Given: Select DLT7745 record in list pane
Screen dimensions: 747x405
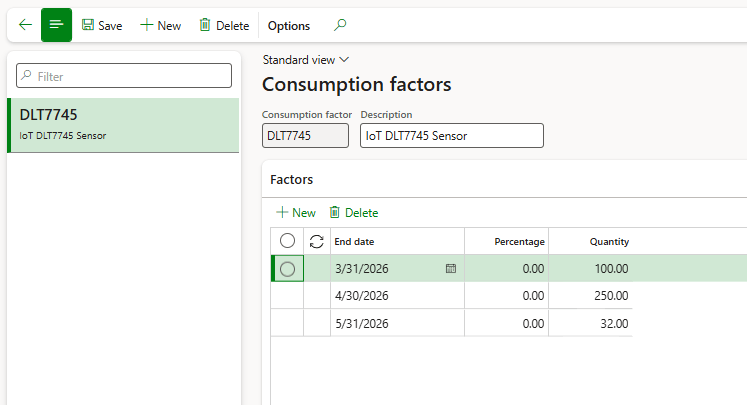Looking at the screenshot, I should pyautogui.click(x=123, y=125).
